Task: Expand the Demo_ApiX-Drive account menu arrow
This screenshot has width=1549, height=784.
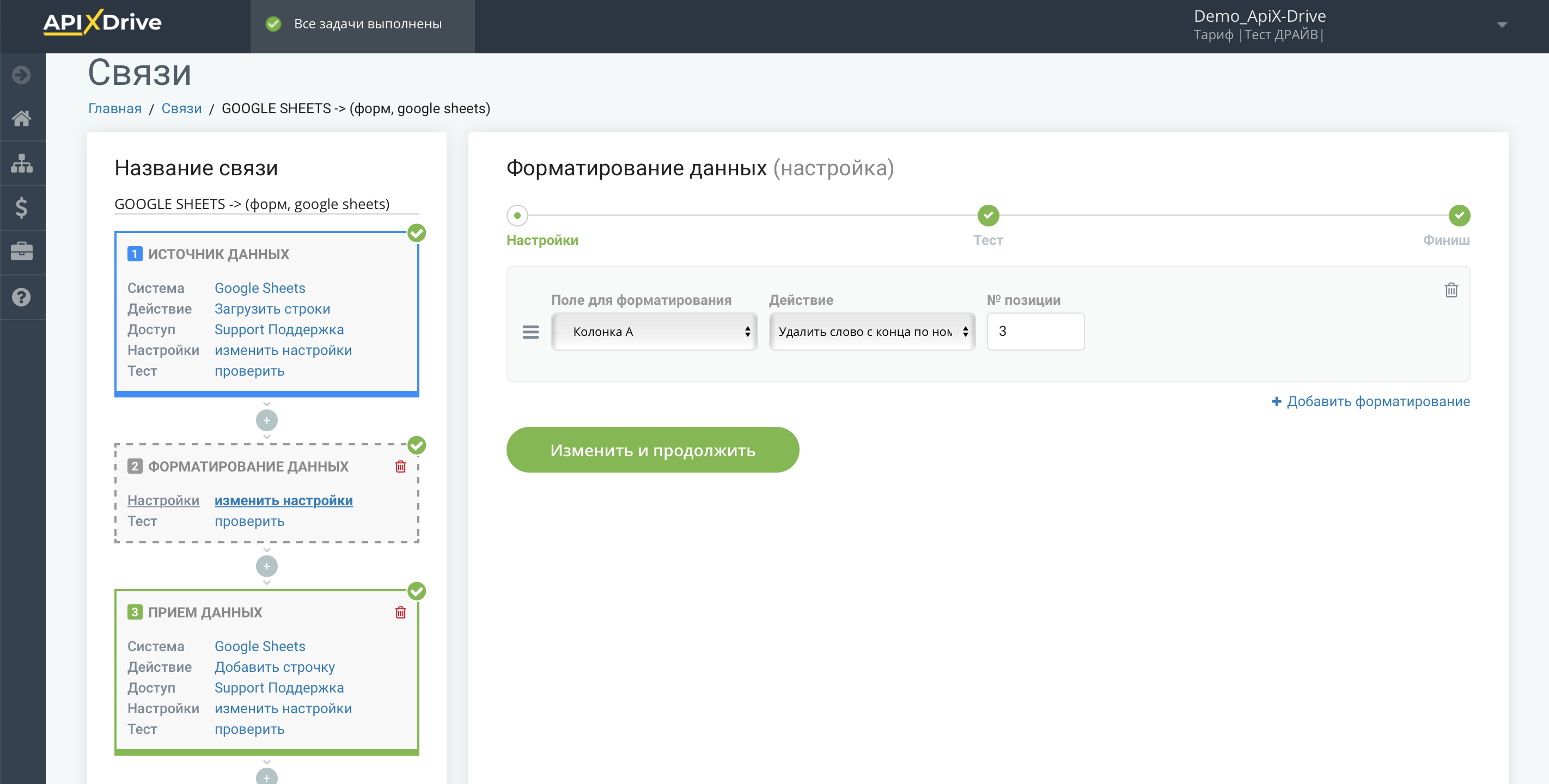Action: click(x=1502, y=24)
